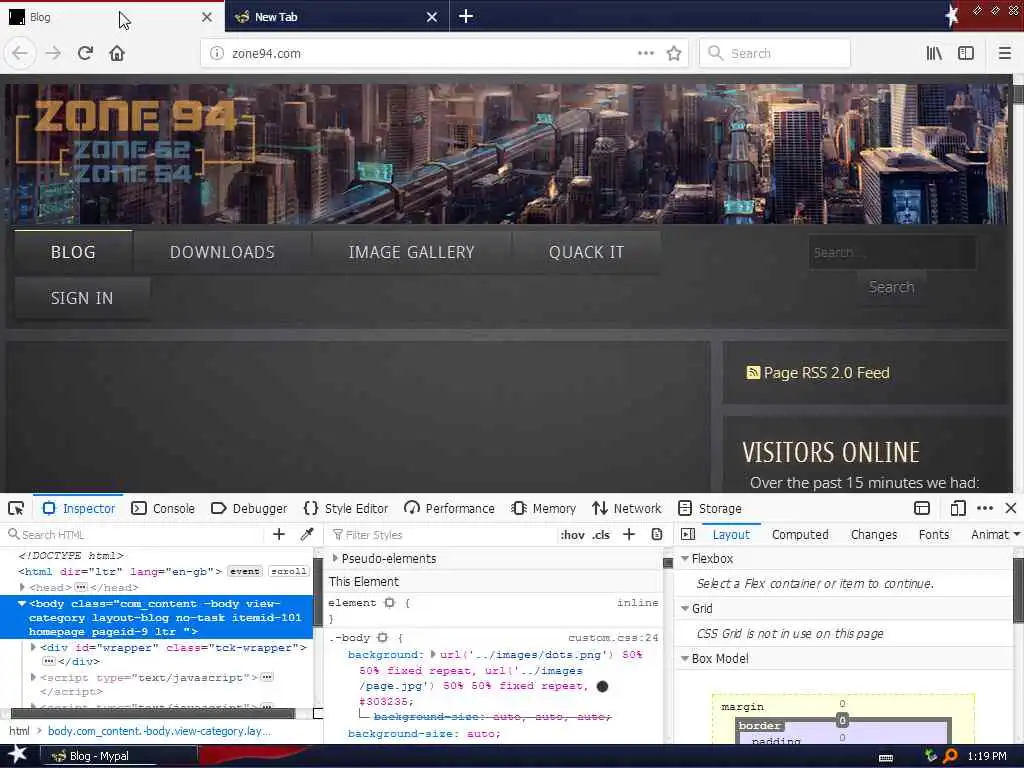This screenshot has height=768, width=1024.
Task: Click the scroll badge on html
Action: [289, 571]
